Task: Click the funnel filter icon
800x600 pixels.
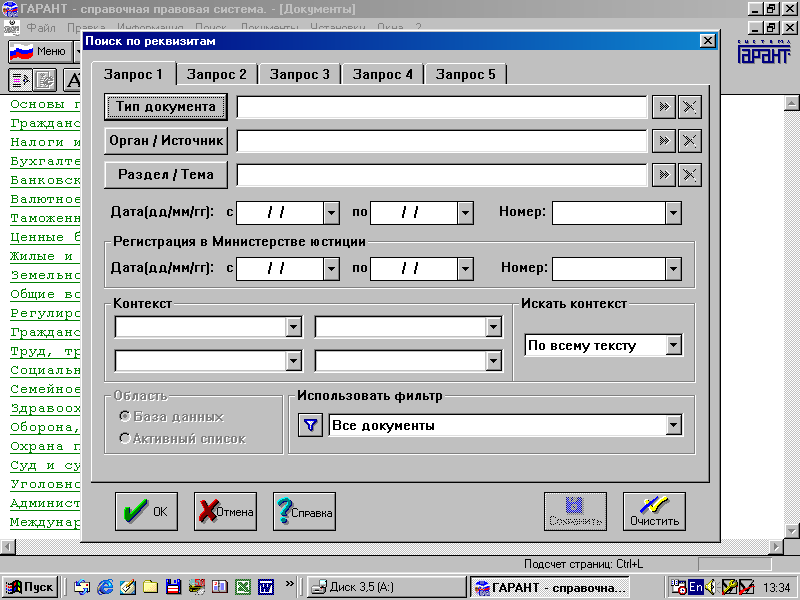Action: [310, 425]
